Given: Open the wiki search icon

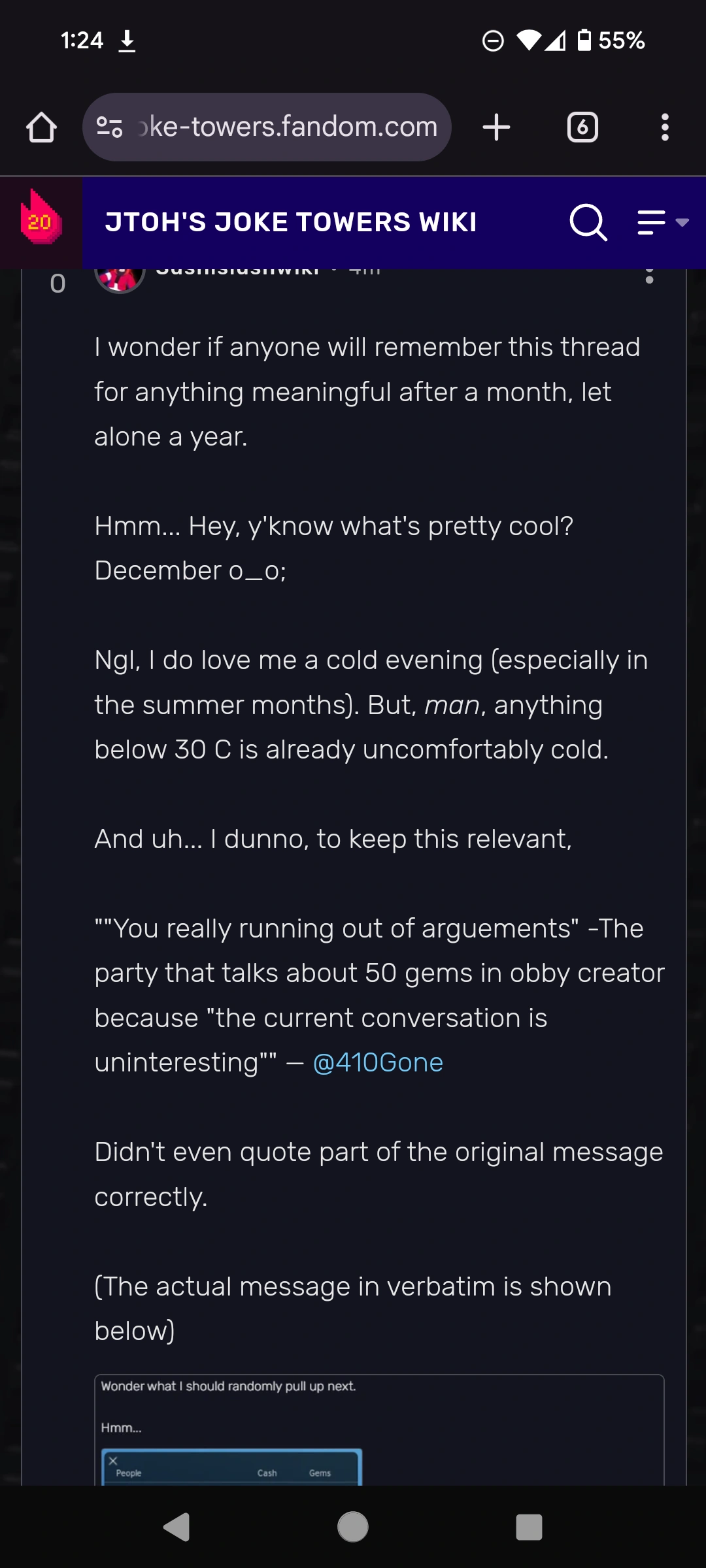Looking at the screenshot, I should (x=588, y=223).
